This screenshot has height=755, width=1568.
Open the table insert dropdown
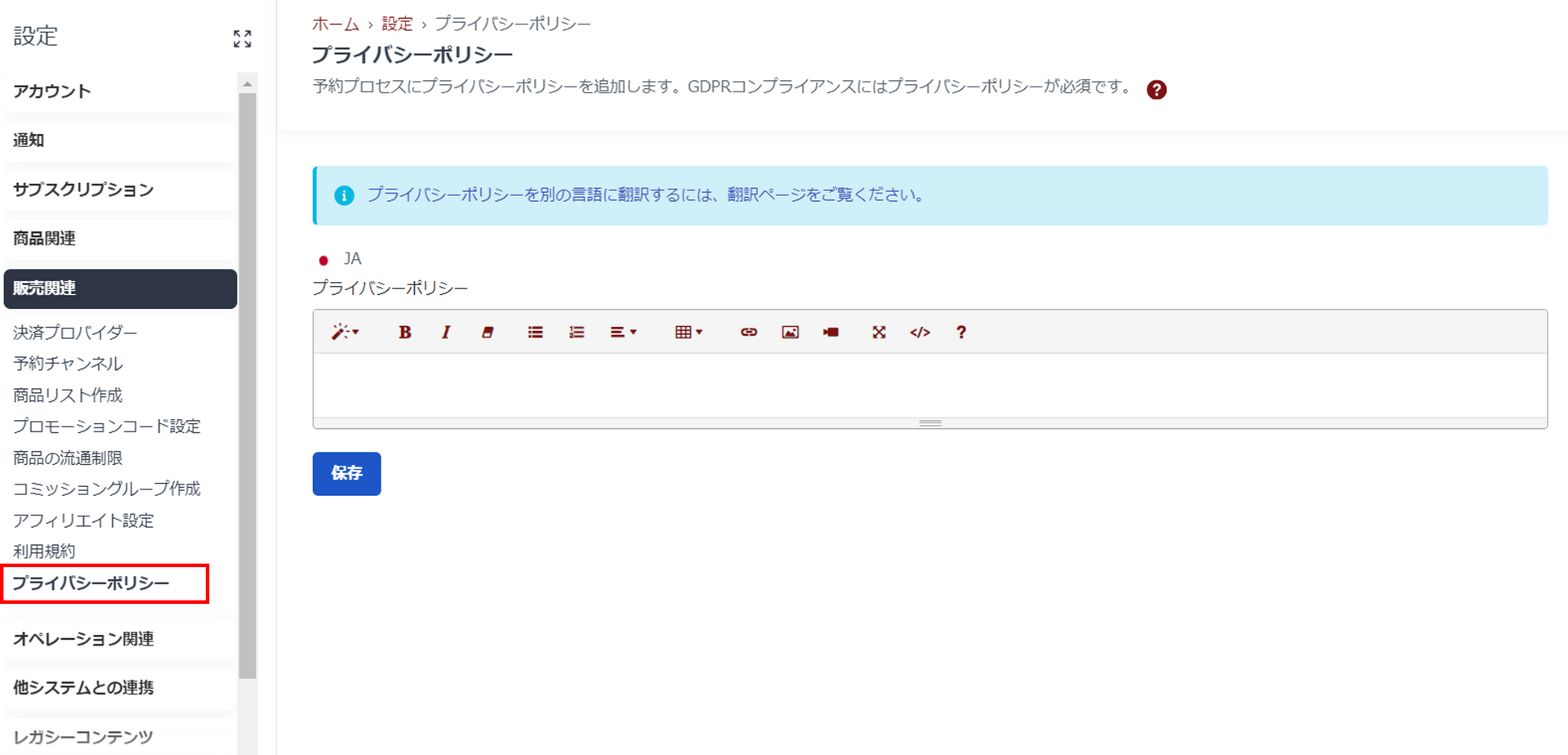(x=688, y=333)
